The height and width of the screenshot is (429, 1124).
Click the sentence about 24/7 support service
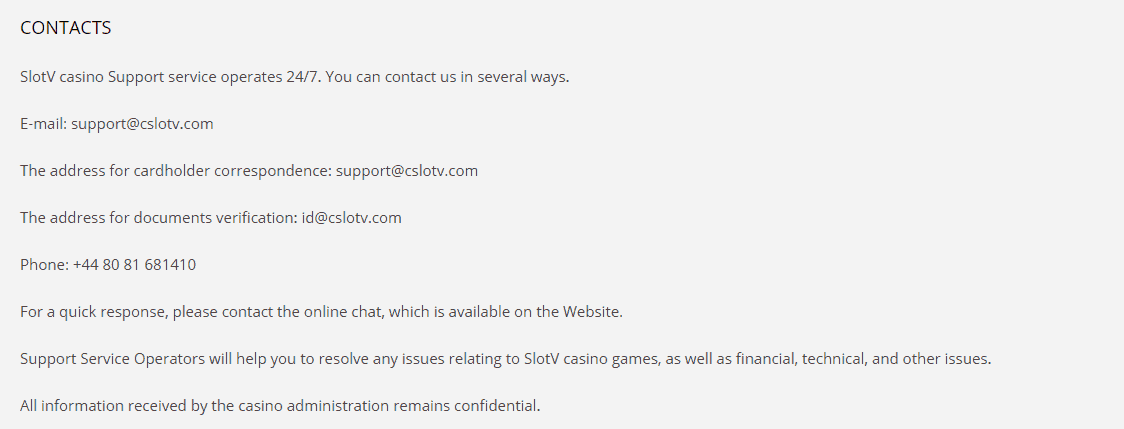(295, 77)
